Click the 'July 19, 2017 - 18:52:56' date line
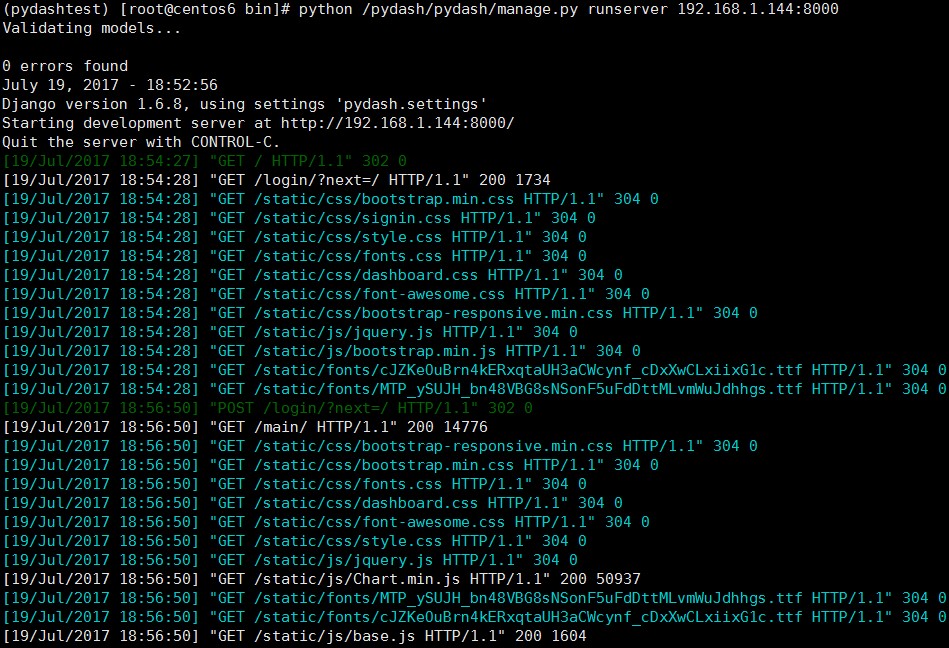 (110, 85)
